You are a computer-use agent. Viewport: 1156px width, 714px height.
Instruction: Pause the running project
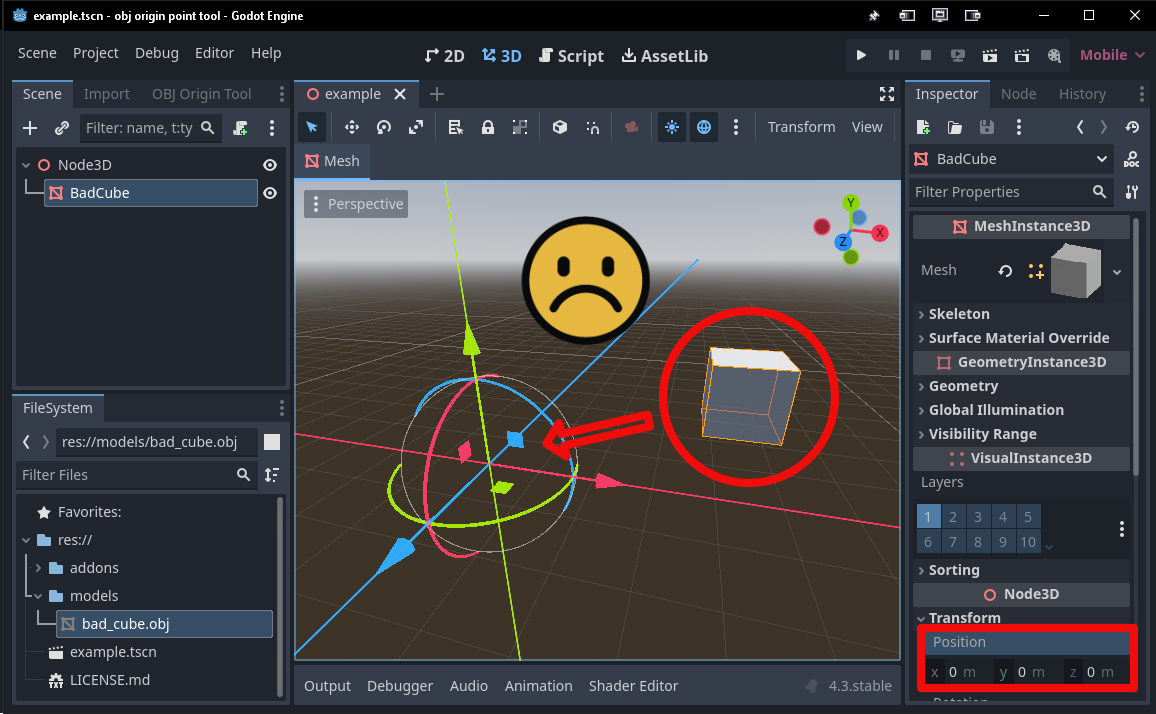[894, 55]
